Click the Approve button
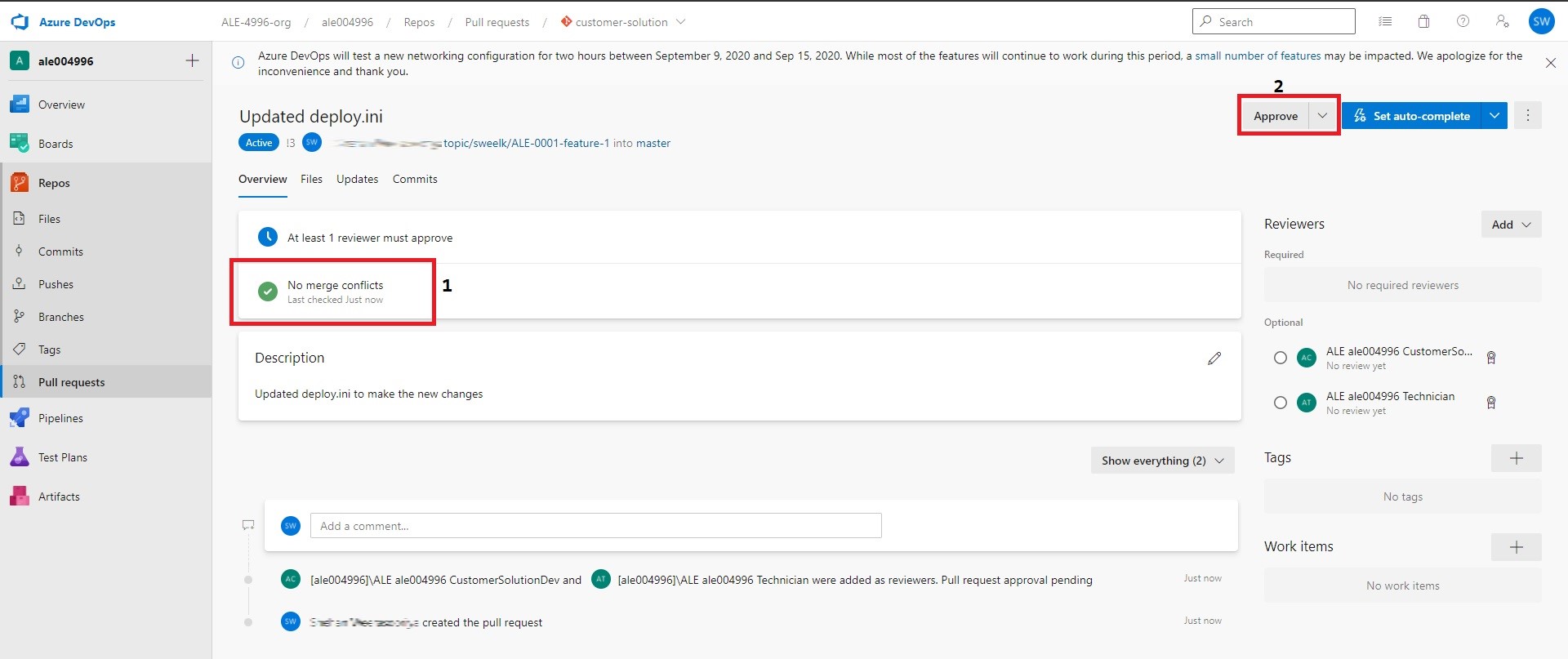Screen dimensions: 1568x659 click(1276, 116)
